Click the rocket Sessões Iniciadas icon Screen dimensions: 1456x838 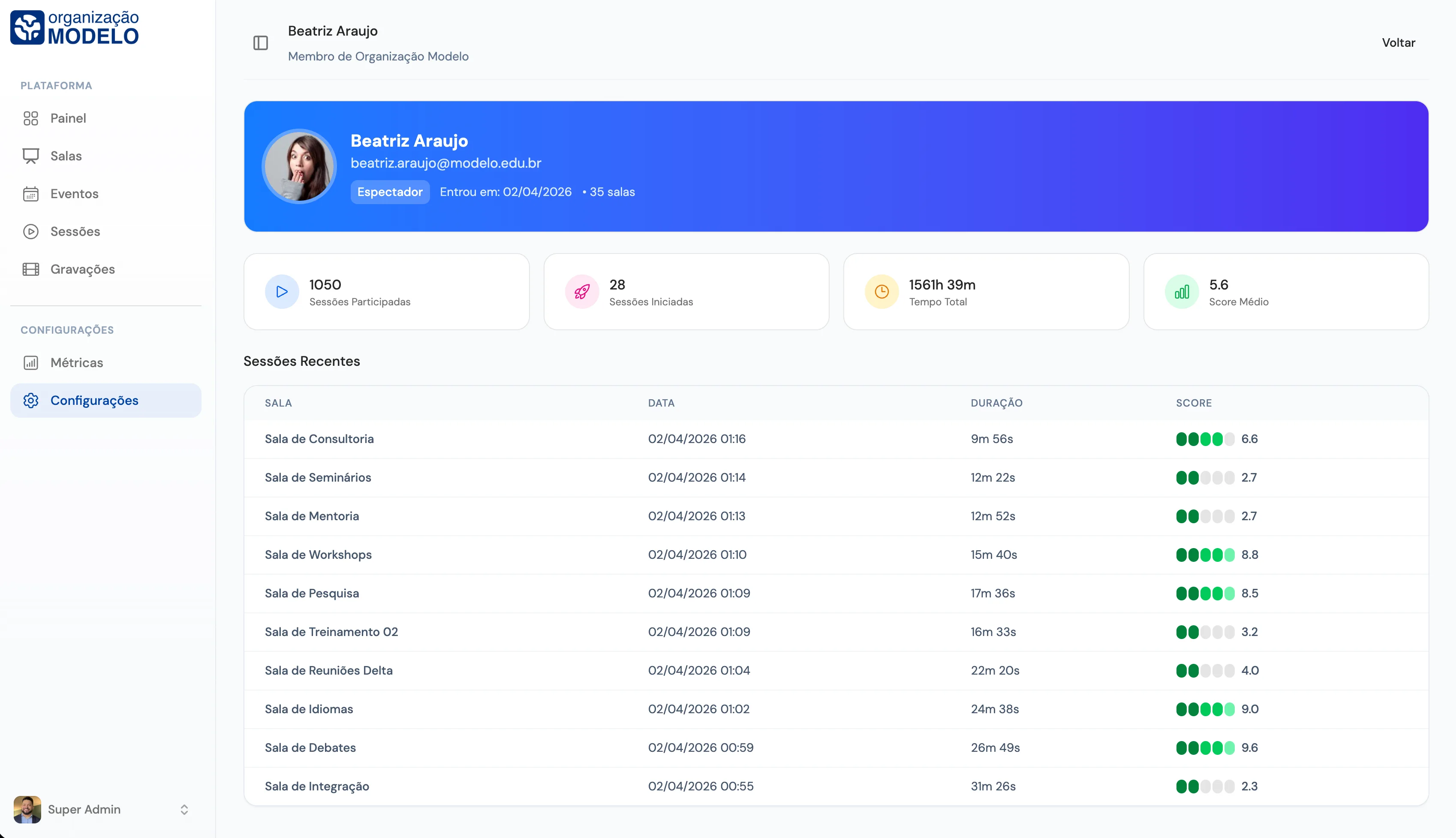[582, 292]
